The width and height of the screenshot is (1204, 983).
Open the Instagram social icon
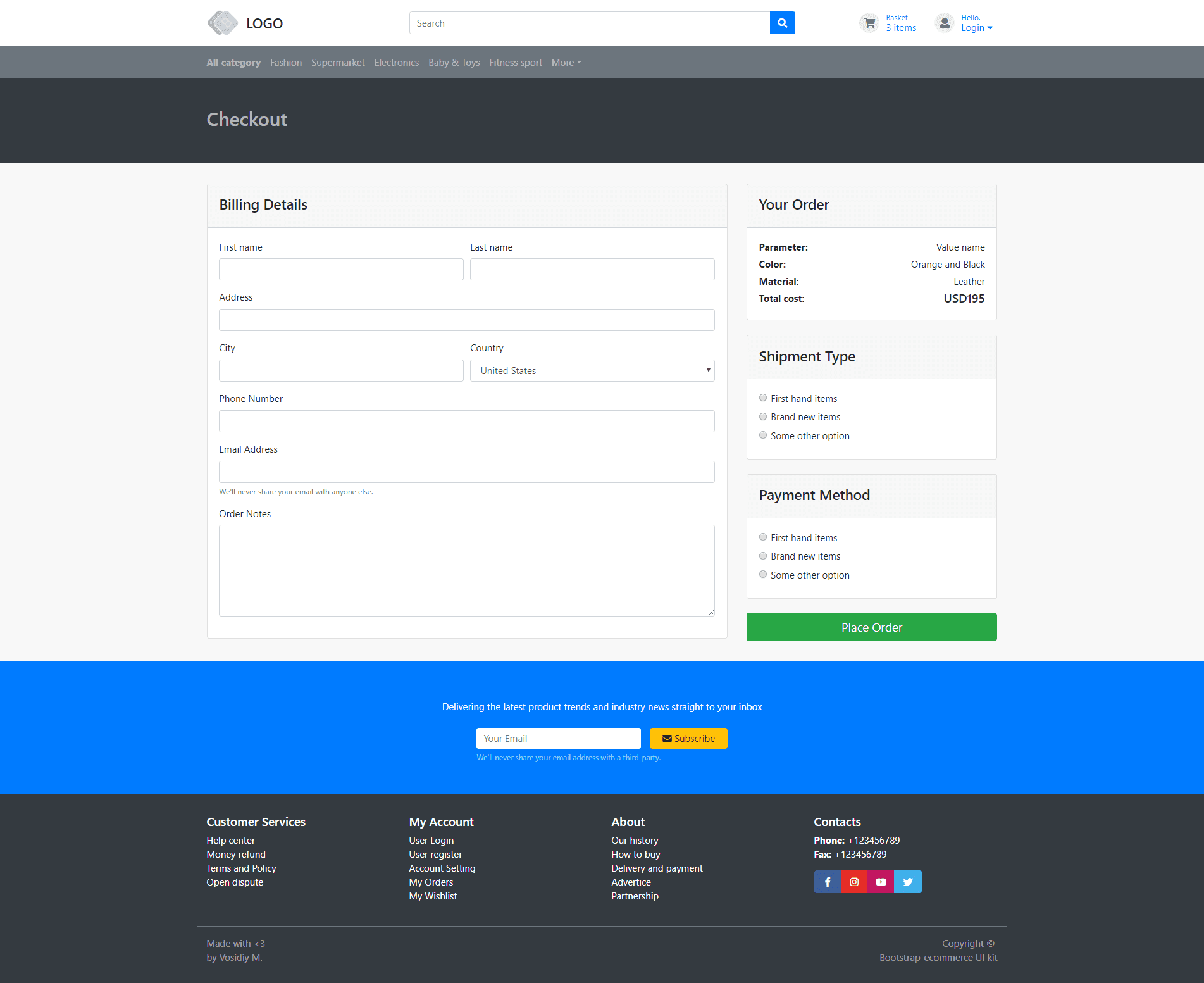click(854, 882)
